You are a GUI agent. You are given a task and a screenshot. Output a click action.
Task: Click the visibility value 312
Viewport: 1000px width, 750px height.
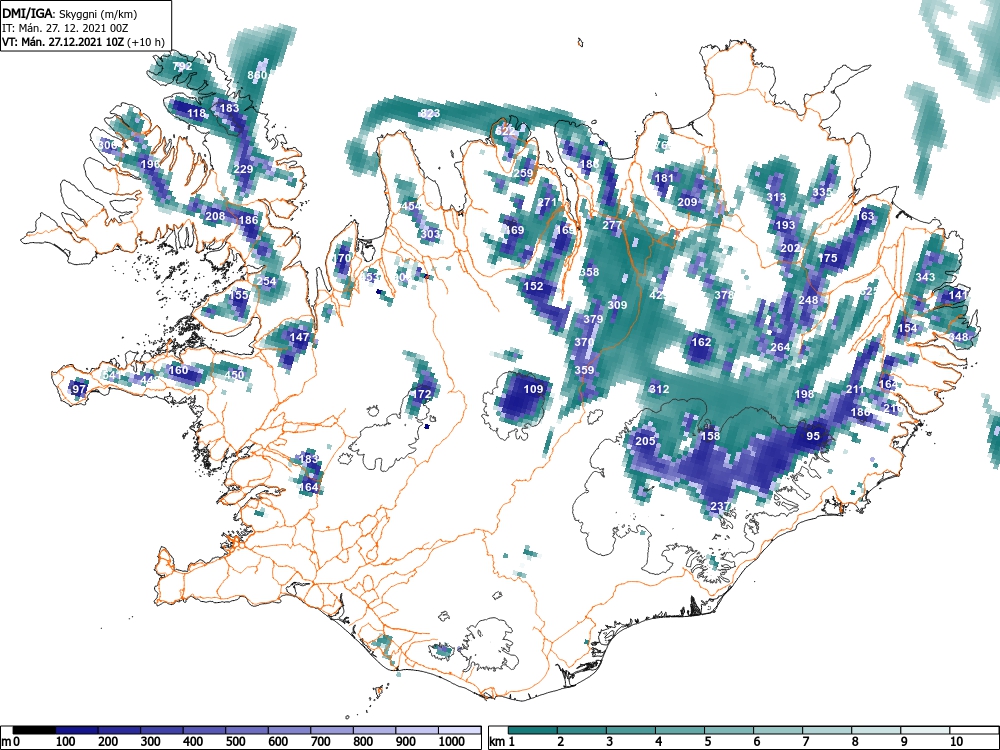659,389
